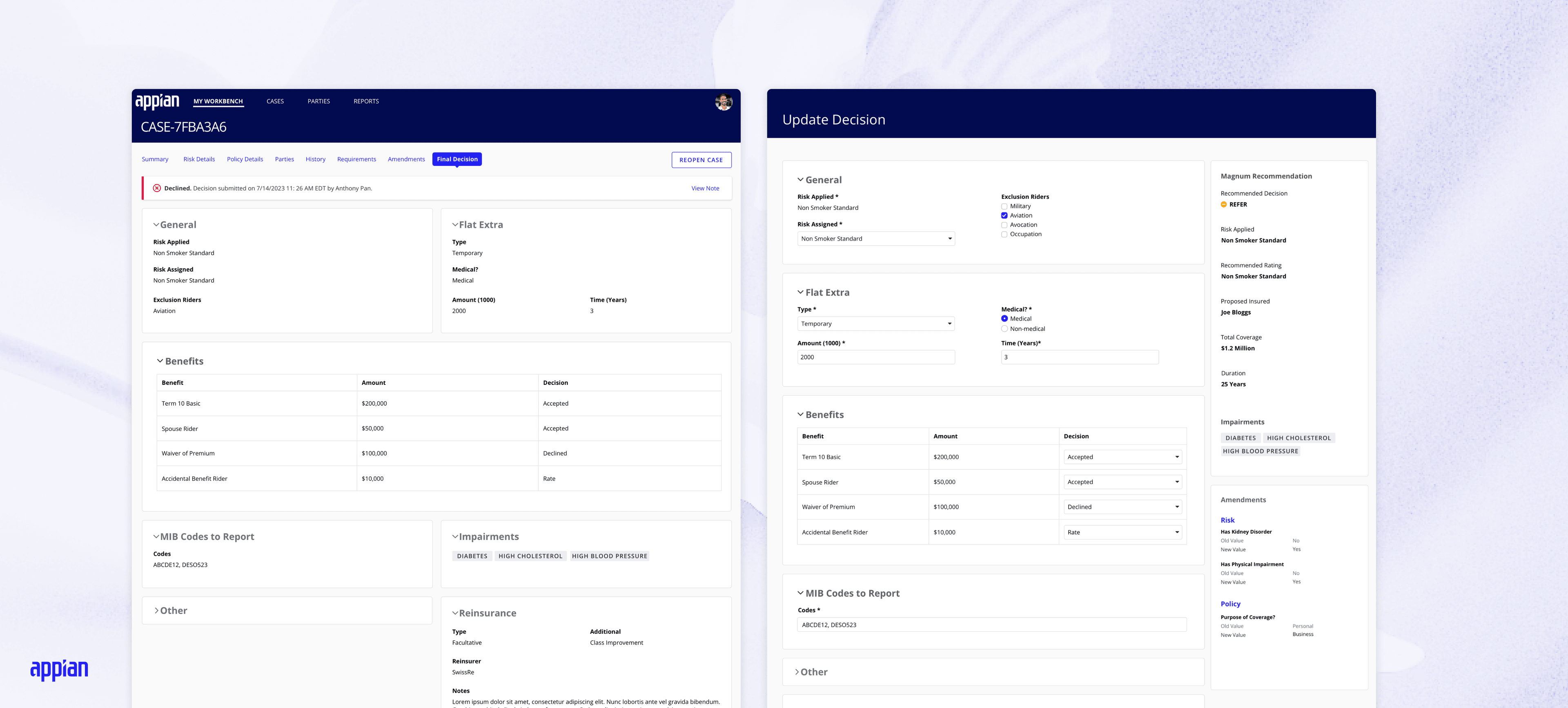The width and height of the screenshot is (1568, 708).
Task: Open the Flat Extra Type dropdown
Action: click(875, 324)
